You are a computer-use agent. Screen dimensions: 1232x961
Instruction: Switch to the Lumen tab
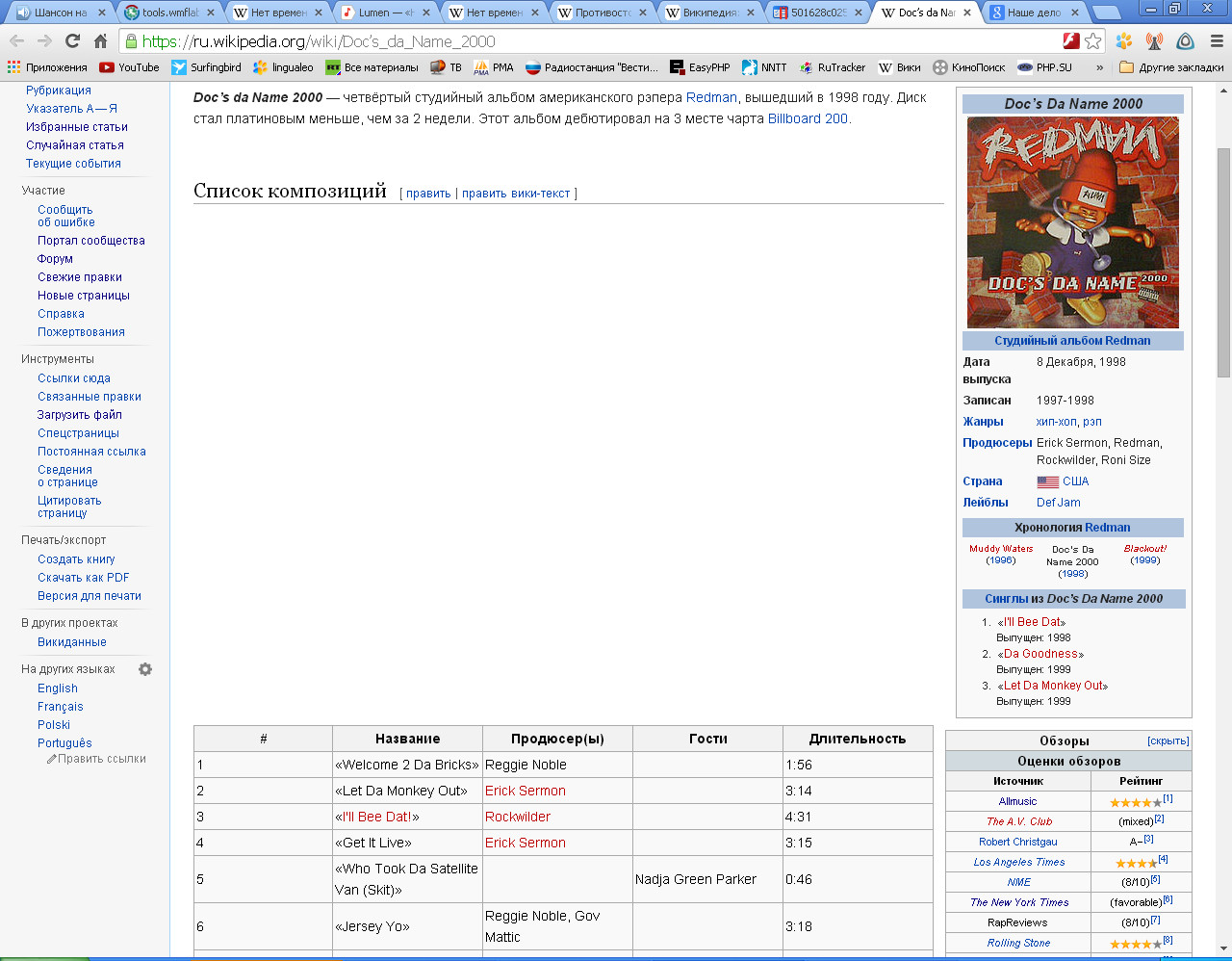(385, 13)
